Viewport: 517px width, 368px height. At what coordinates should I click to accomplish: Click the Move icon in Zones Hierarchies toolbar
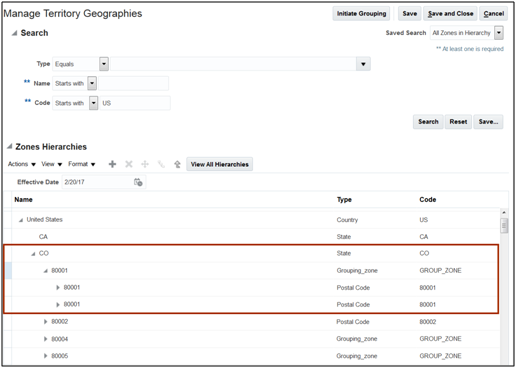145,164
